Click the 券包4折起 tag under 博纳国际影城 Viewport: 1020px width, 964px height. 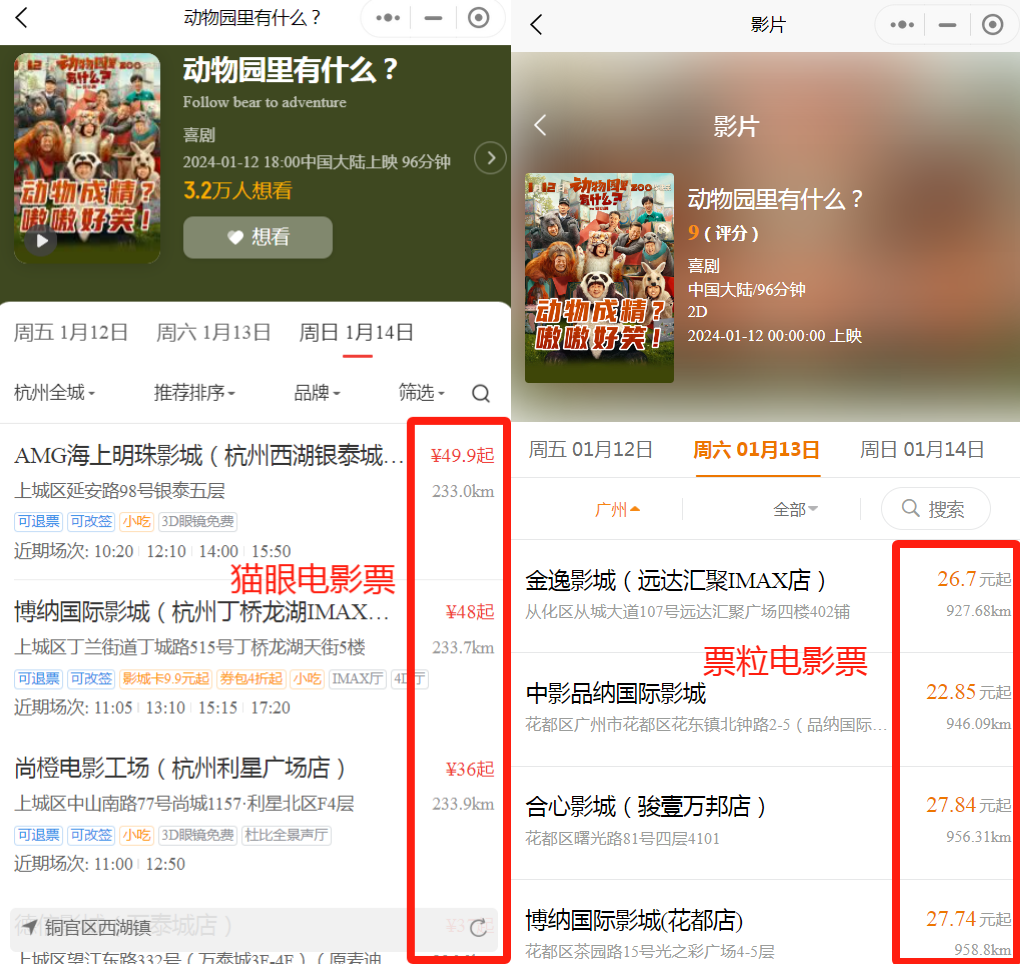(x=251, y=679)
